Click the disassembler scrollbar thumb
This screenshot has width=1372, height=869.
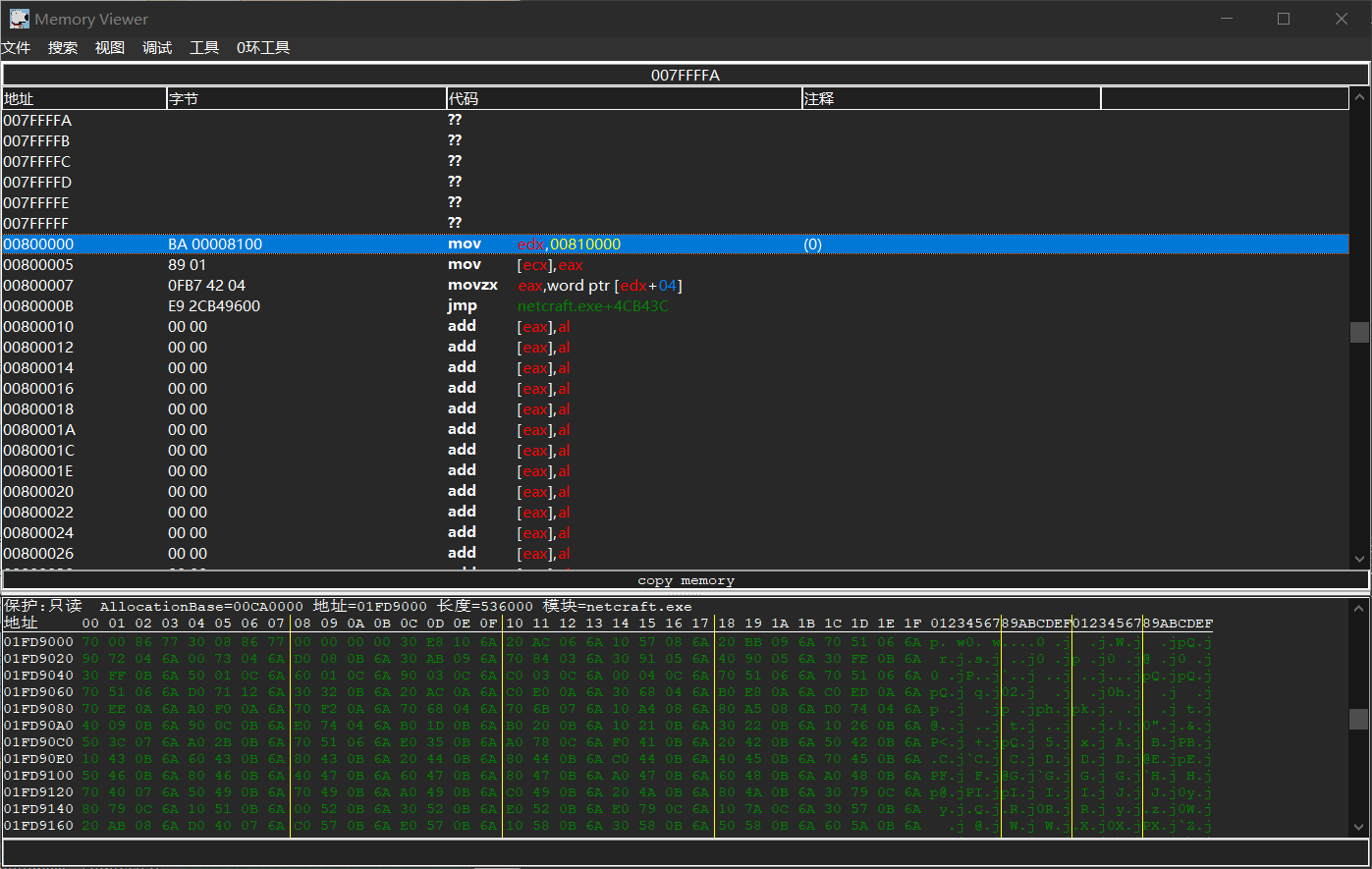pyautogui.click(x=1359, y=332)
